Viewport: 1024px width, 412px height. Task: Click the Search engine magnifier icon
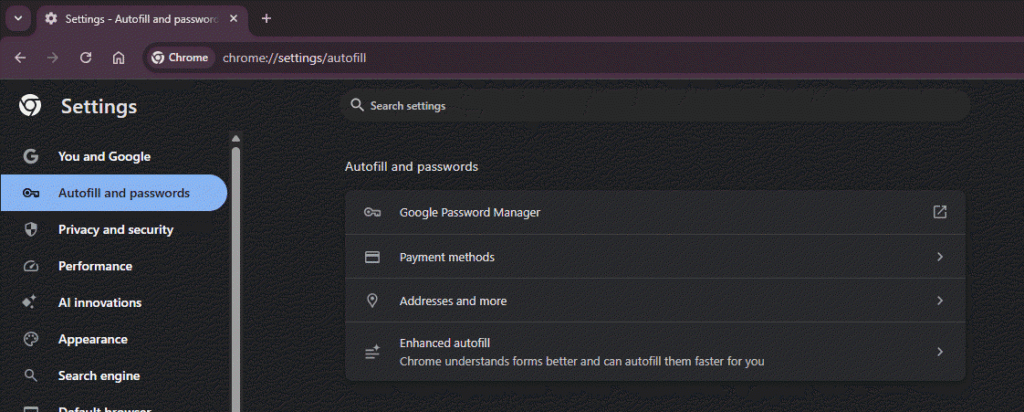click(x=30, y=375)
